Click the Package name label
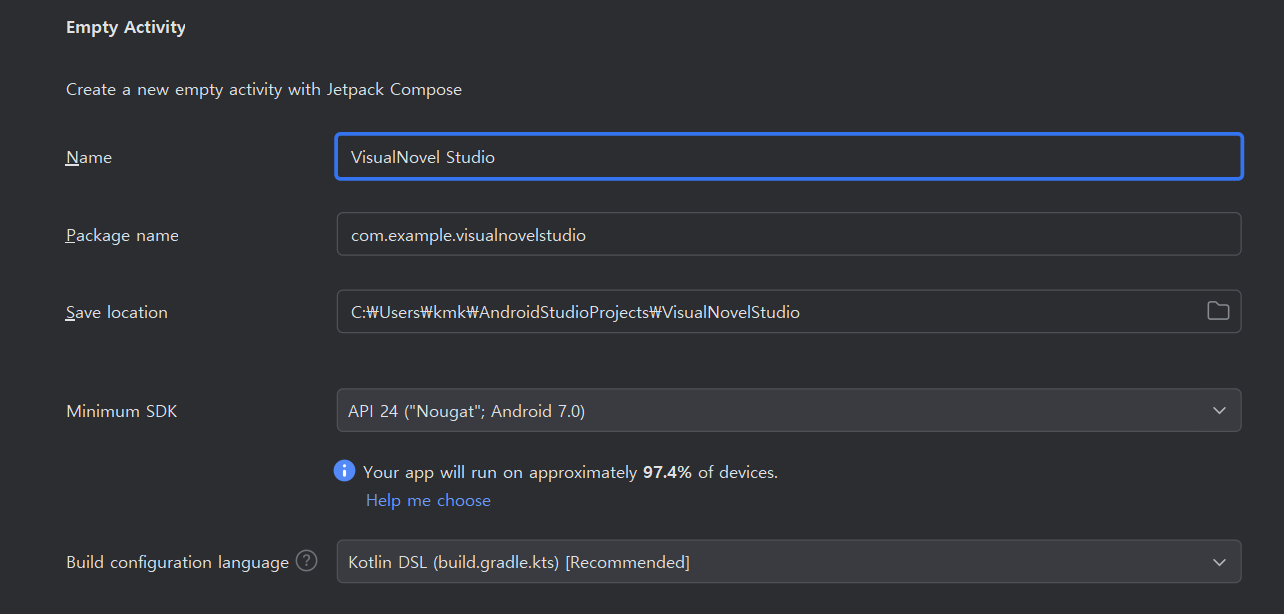 pyautogui.click(x=122, y=235)
